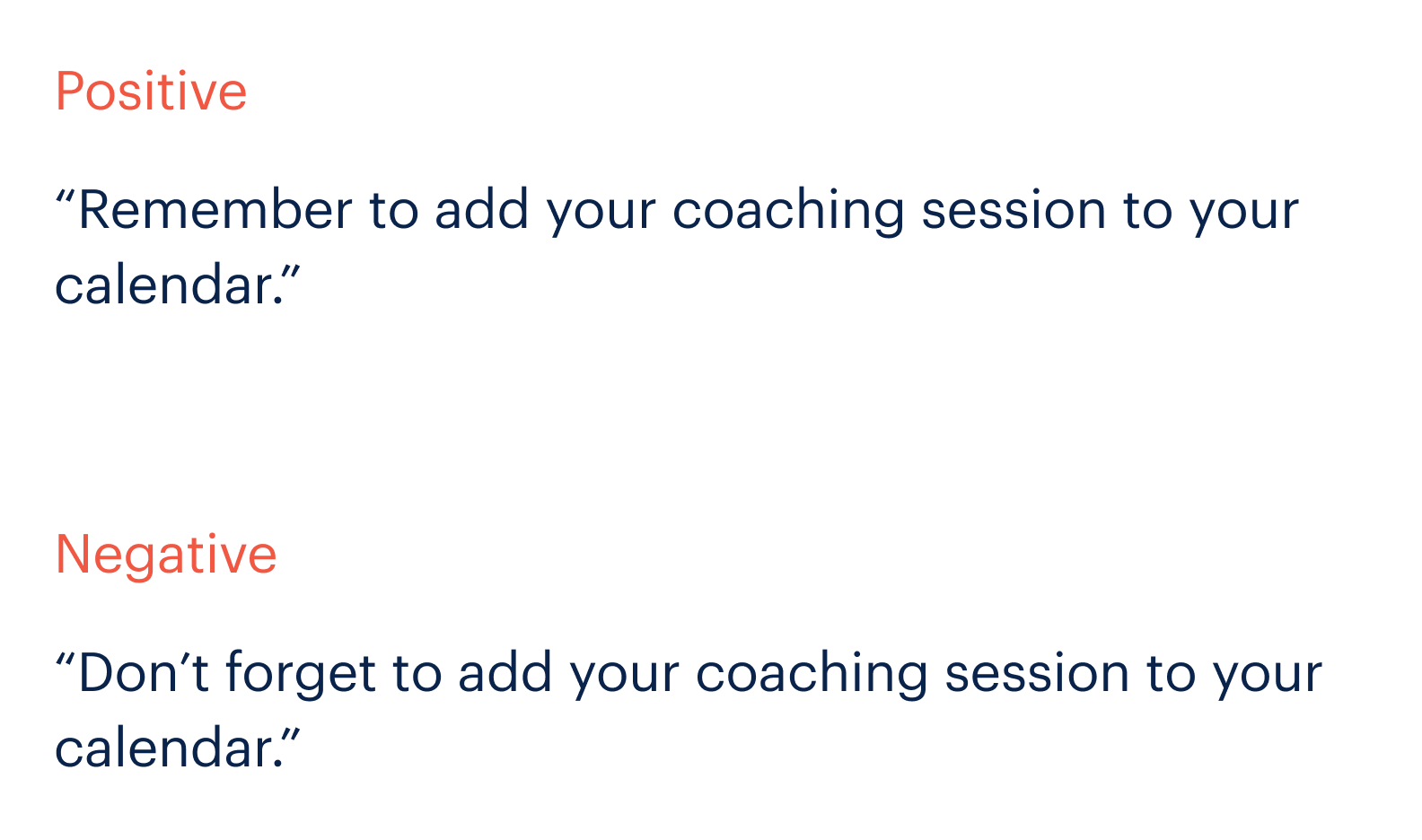Click the "Negative" heading
Image resolution: width=1422 pixels, height=840 pixels.
(166, 555)
